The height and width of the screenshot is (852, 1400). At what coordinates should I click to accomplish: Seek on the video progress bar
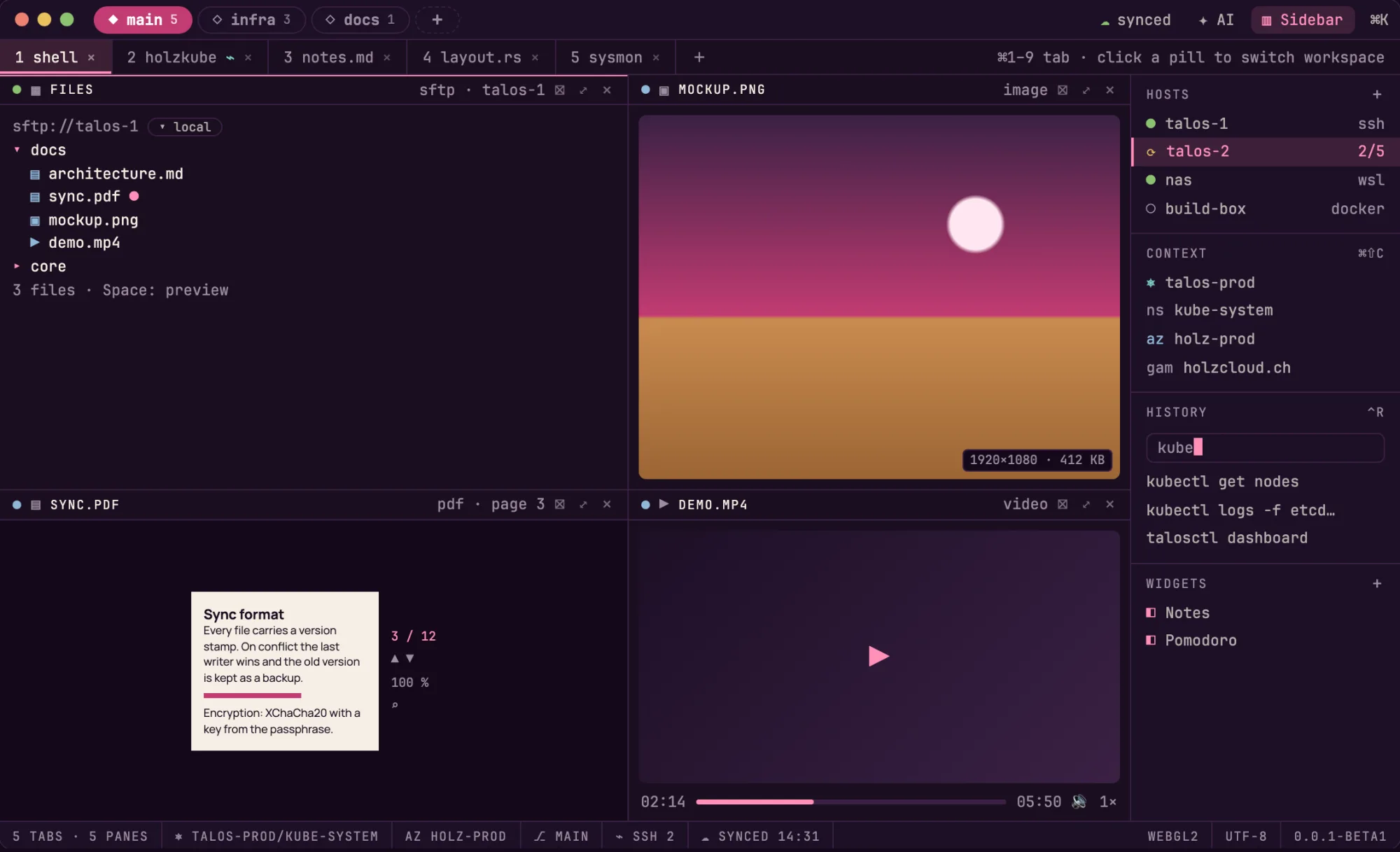pyautogui.click(x=851, y=802)
